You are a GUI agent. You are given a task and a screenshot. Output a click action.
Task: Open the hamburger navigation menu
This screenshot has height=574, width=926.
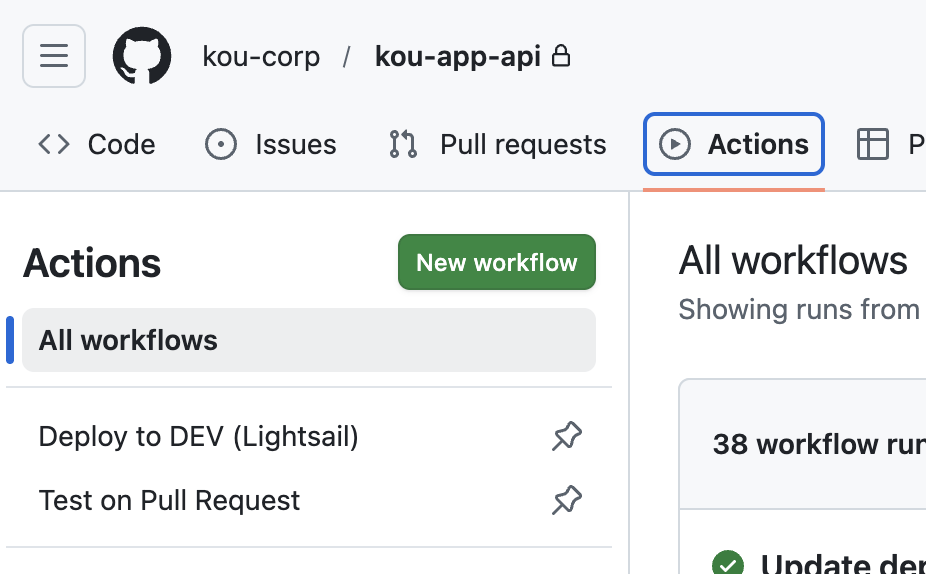click(x=54, y=56)
